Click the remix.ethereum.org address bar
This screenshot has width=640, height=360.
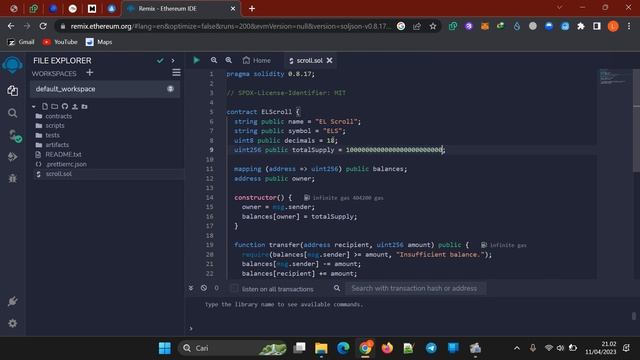(x=229, y=26)
